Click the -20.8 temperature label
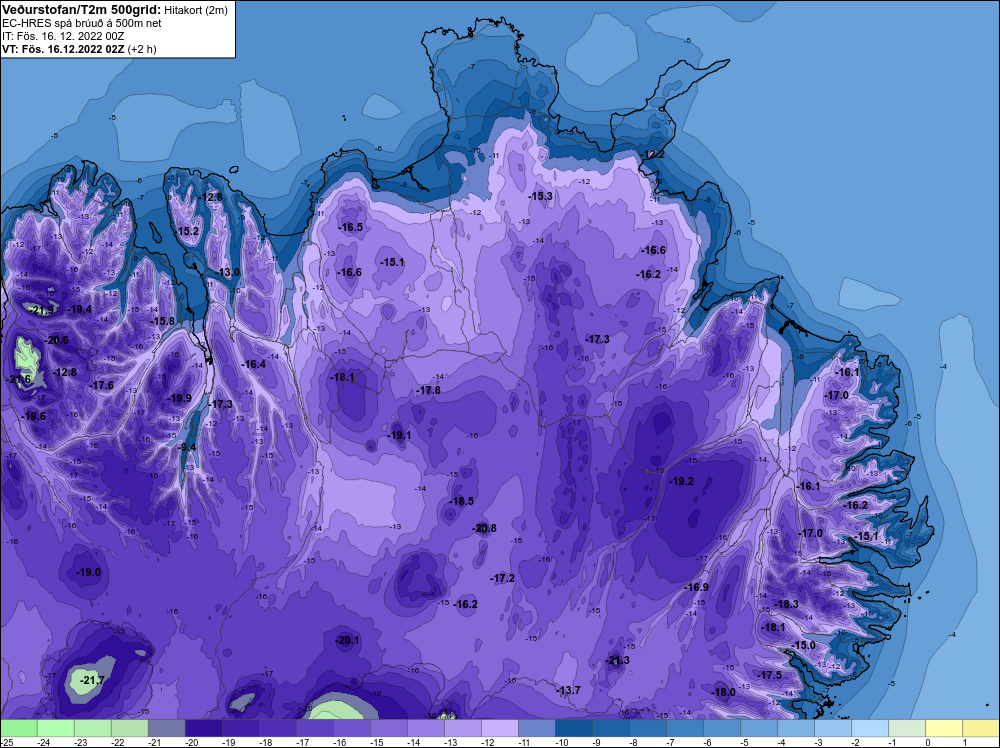Viewport: 1000px width, 748px height. (484, 528)
